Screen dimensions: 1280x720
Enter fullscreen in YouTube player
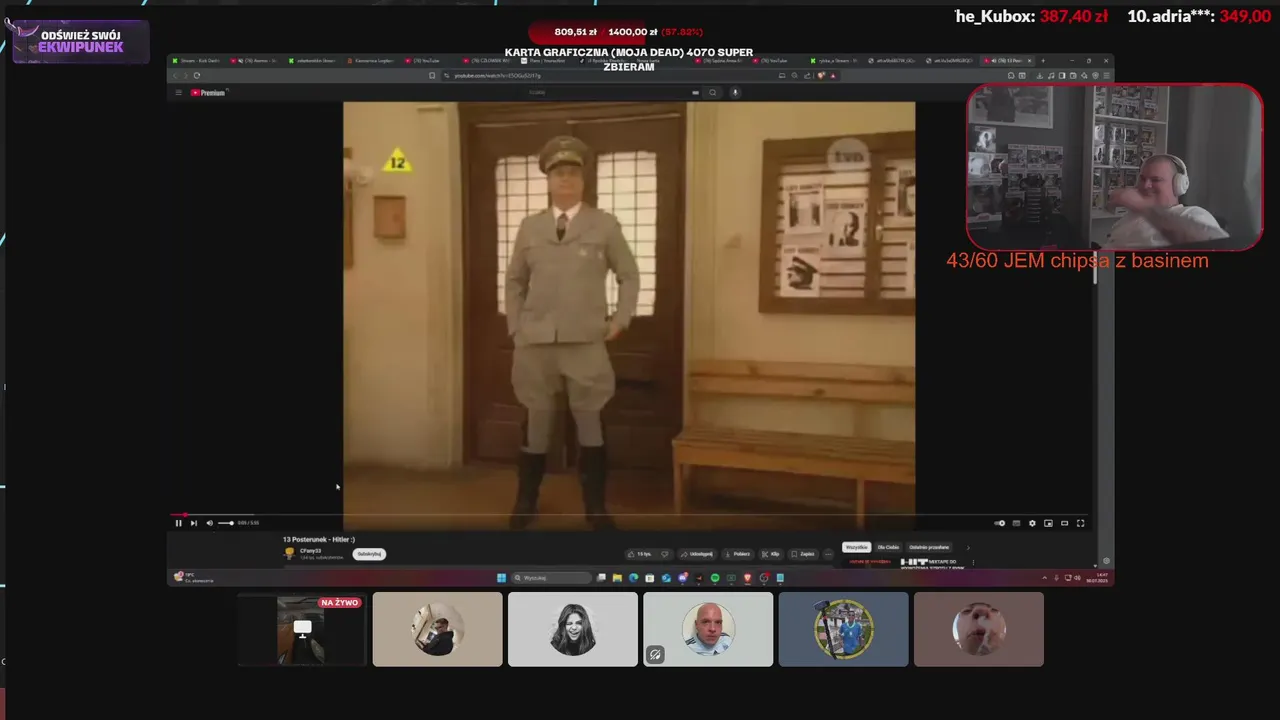(x=1080, y=523)
